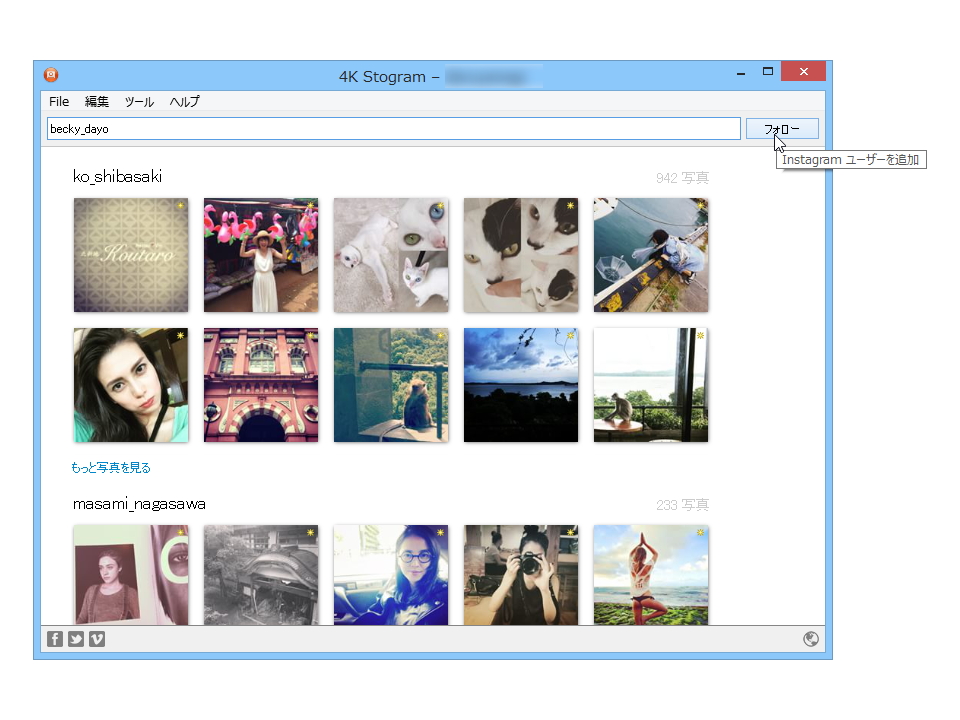This screenshot has width=960, height=720.
Task: Minimize the 4K Stogram window
Action: coord(741,72)
